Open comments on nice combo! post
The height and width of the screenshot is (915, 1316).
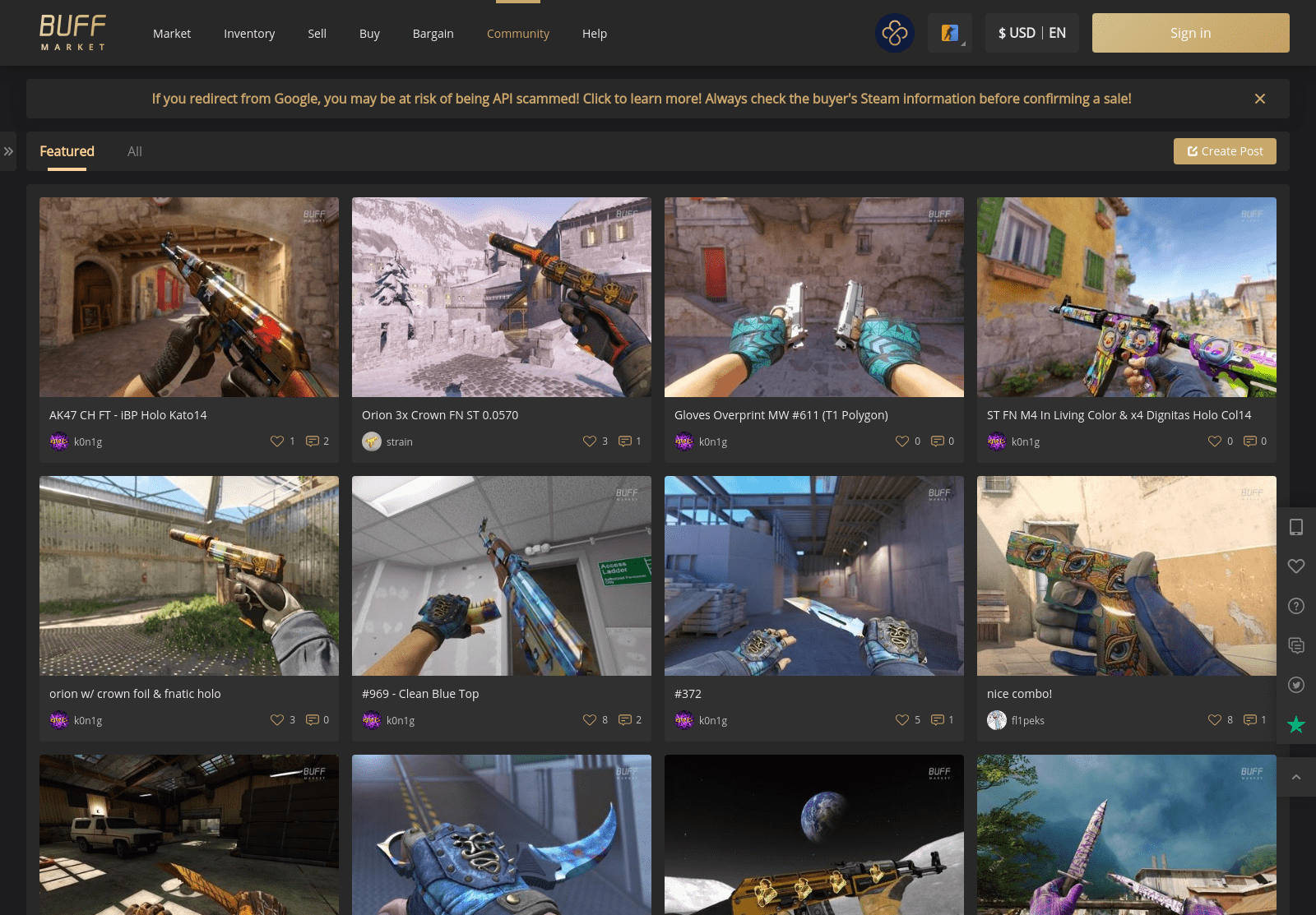coord(1250,720)
